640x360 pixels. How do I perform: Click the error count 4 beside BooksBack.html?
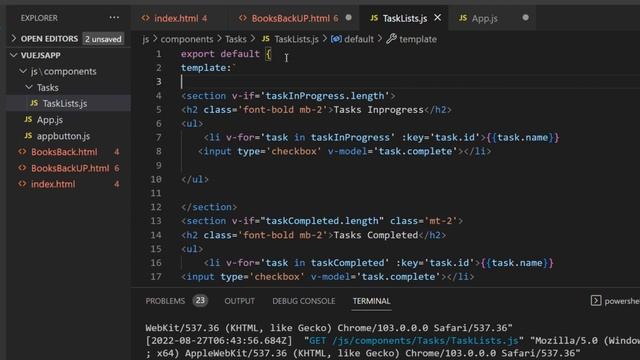click(117, 152)
